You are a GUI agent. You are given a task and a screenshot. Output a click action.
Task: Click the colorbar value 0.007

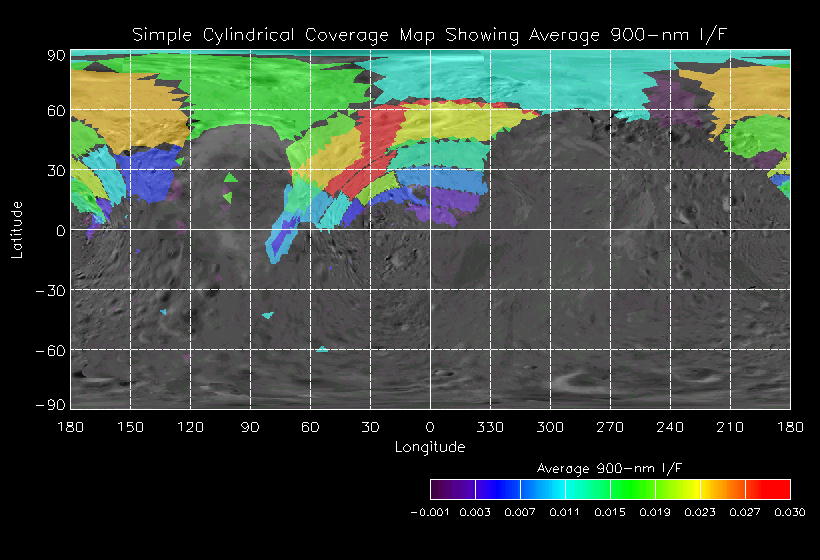520,512
